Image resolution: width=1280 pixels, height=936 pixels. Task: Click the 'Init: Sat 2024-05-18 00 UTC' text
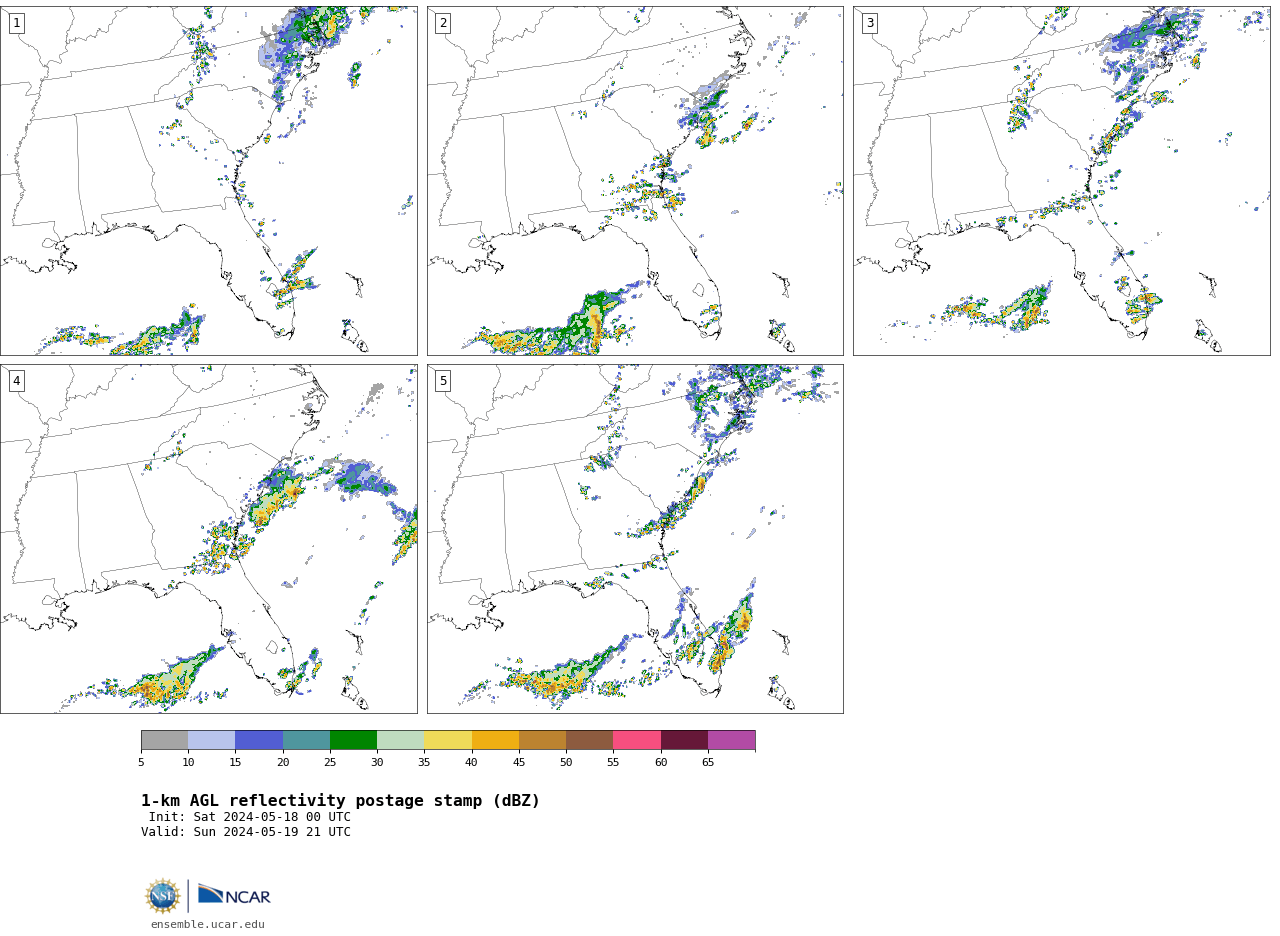click(x=250, y=817)
